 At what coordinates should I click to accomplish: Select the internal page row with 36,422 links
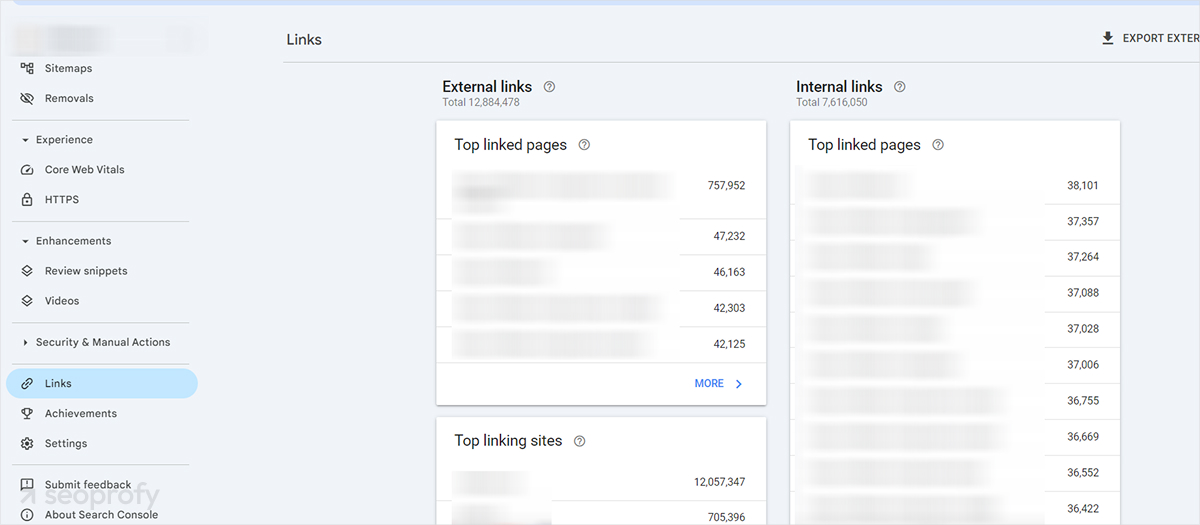pyautogui.click(x=955, y=508)
